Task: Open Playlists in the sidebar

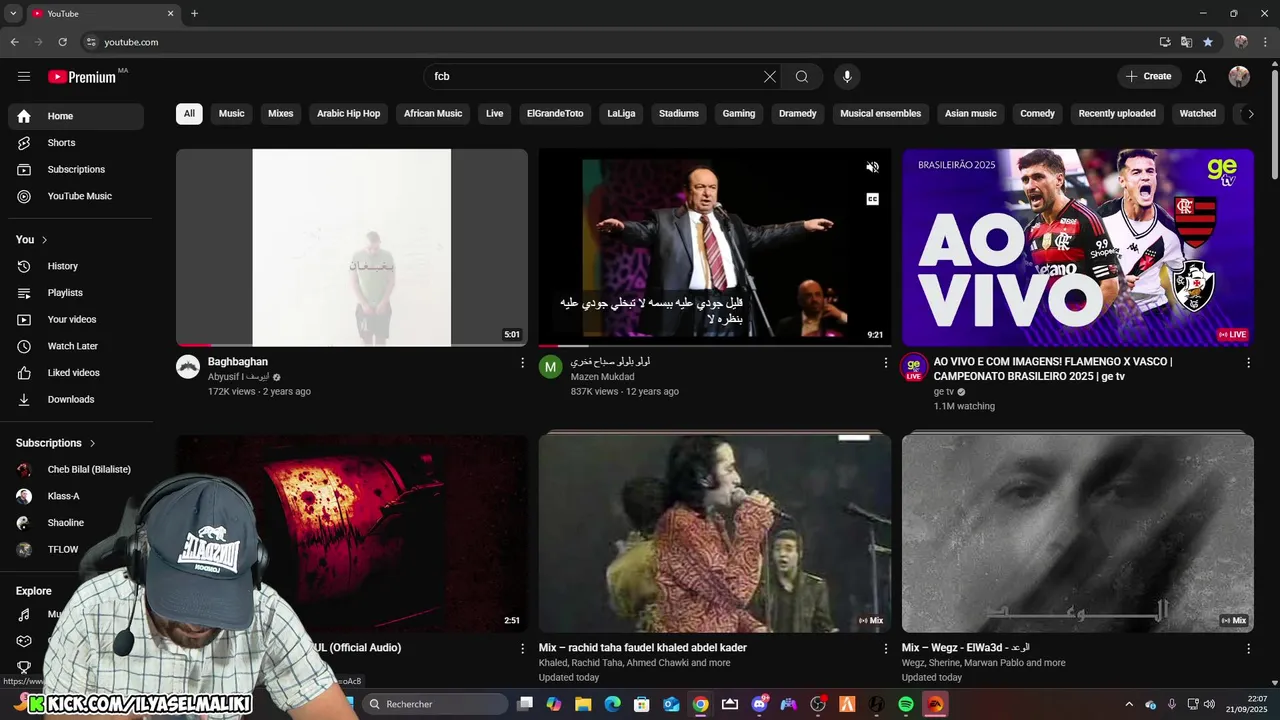Action: point(76,293)
